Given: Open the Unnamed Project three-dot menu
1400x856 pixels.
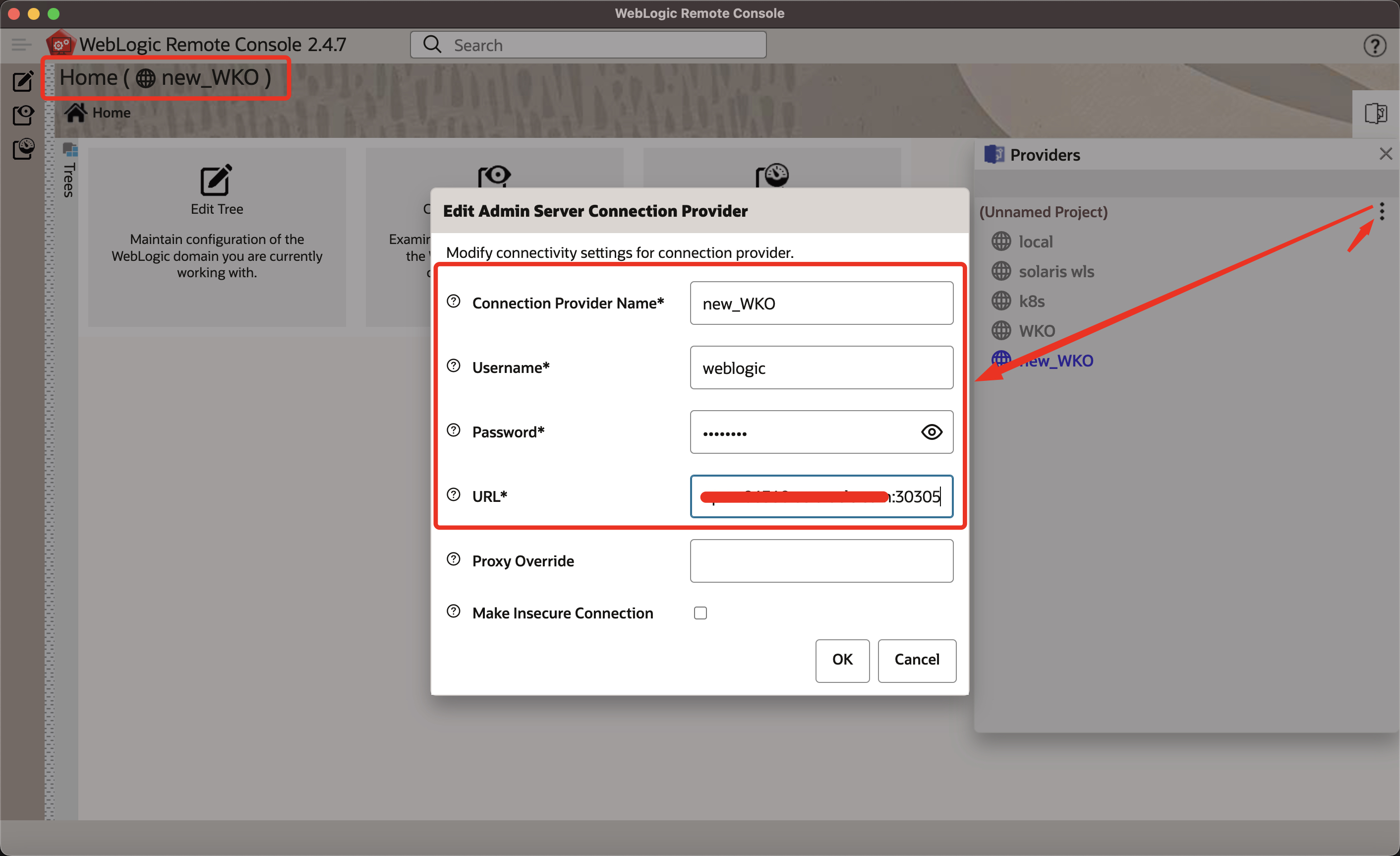Looking at the screenshot, I should coord(1382,211).
